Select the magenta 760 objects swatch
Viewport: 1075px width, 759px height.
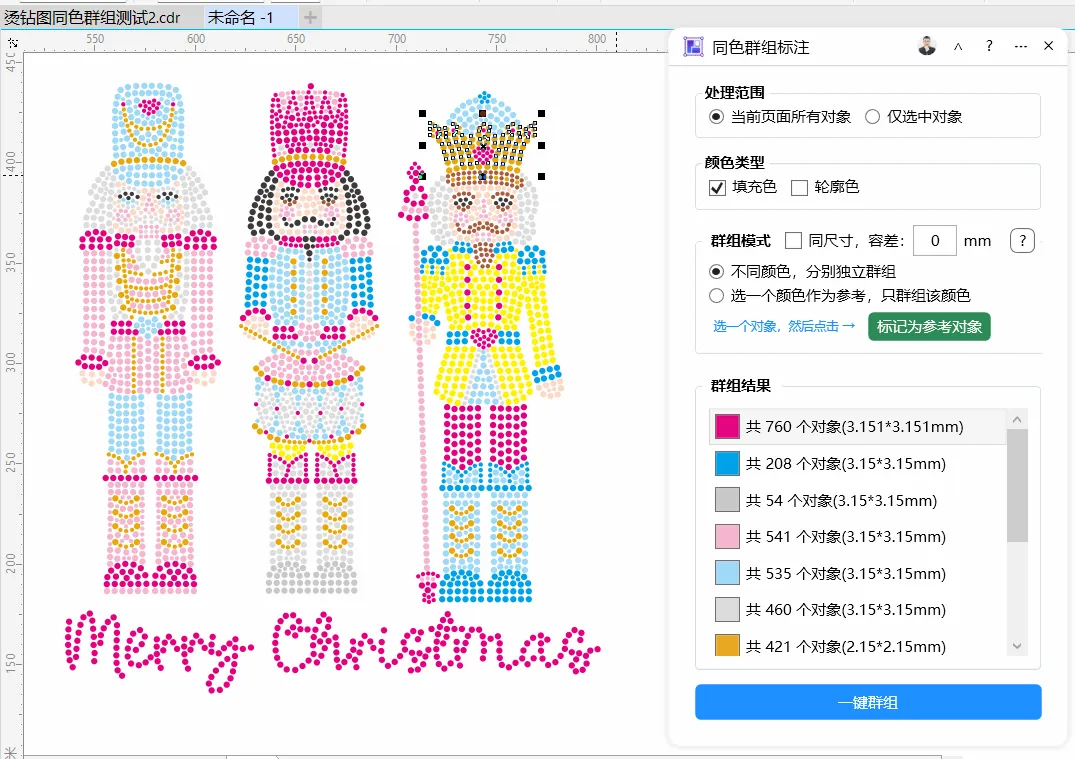[x=727, y=426]
